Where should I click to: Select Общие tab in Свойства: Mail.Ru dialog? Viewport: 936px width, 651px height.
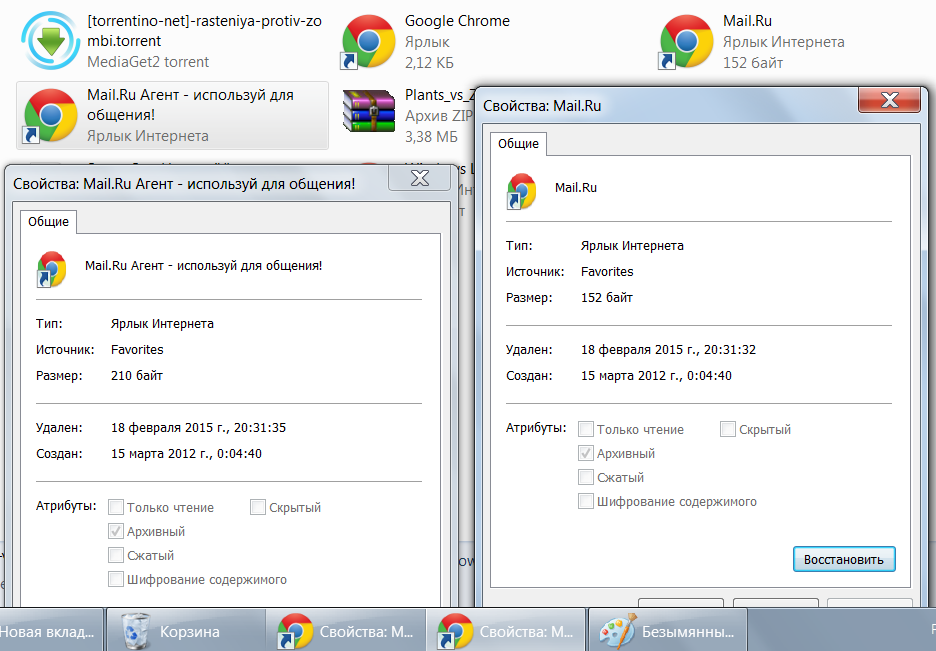click(518, 144)
